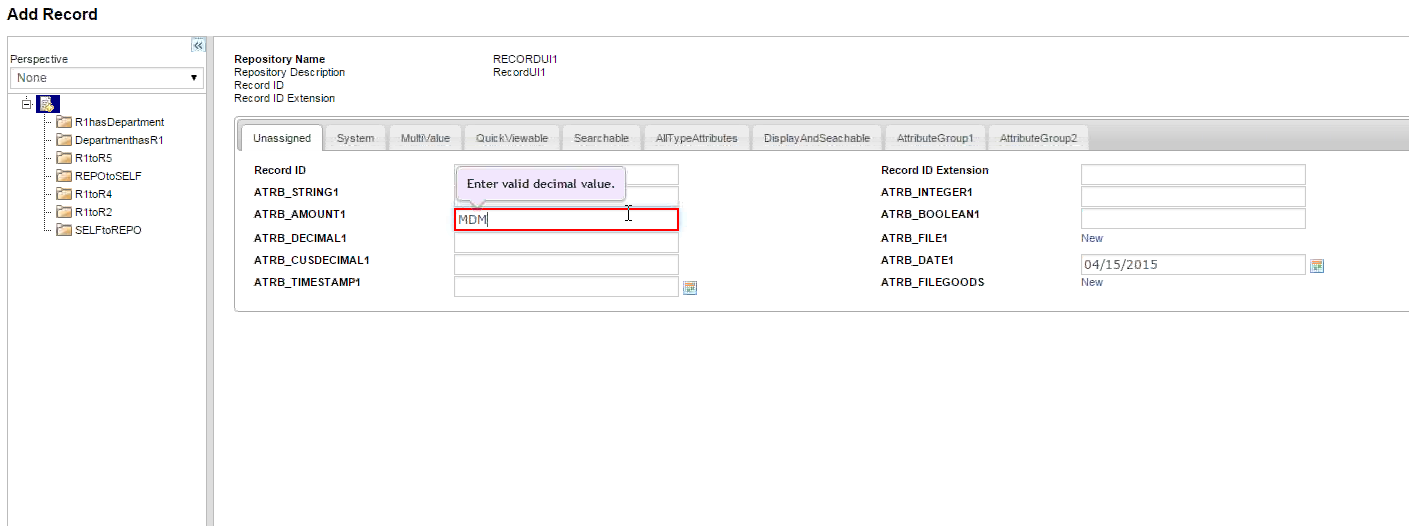Click the DepartmenthasR1 folder icon
Screen dimensions: 1409x526
(64, 140)
